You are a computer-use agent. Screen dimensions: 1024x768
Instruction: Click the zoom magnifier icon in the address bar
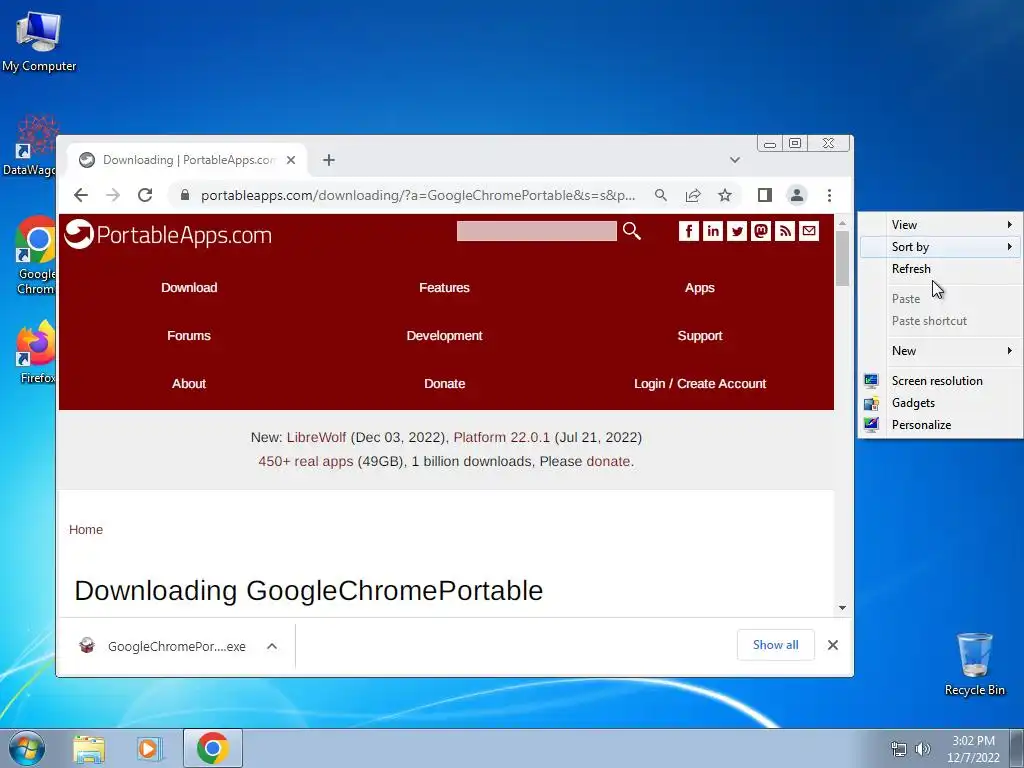click(661, 195)
